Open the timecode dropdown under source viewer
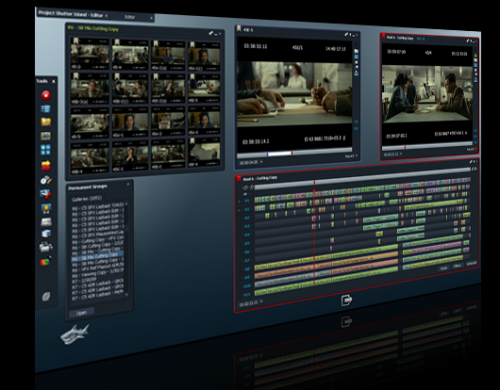The height and width of the screenshot is (390, 500). [261, 162]
